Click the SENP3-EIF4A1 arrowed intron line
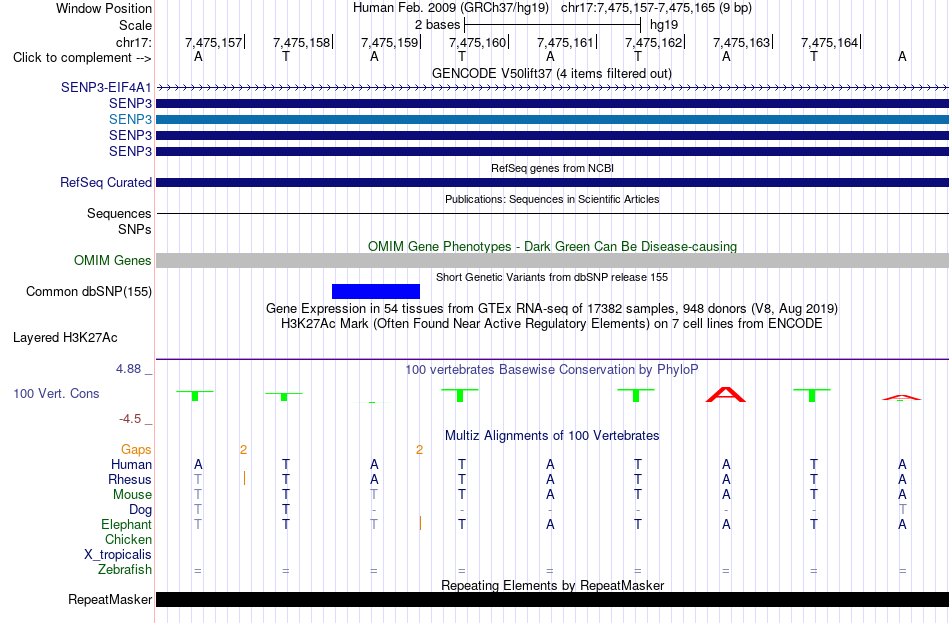This screenshot has height=623, width=950. (x=552, y=88)
